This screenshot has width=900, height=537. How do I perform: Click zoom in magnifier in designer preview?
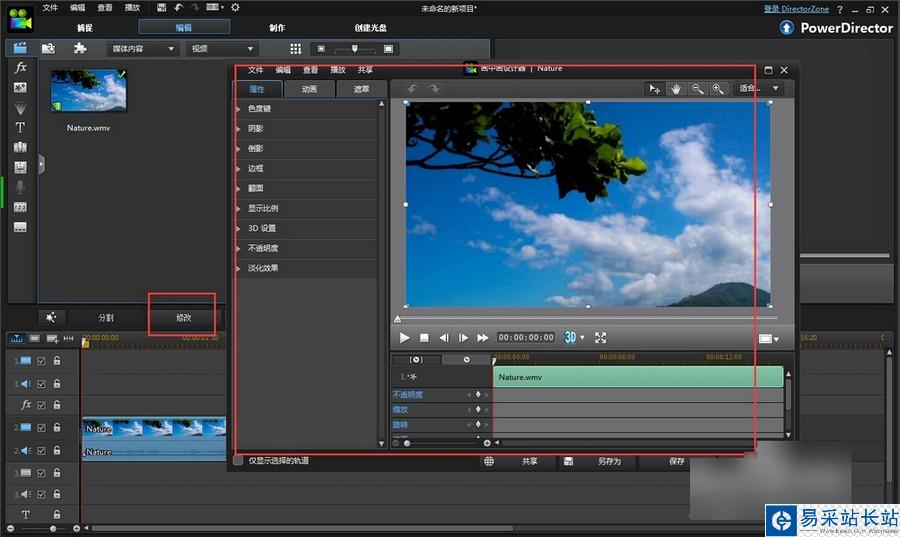pos(717,89)
